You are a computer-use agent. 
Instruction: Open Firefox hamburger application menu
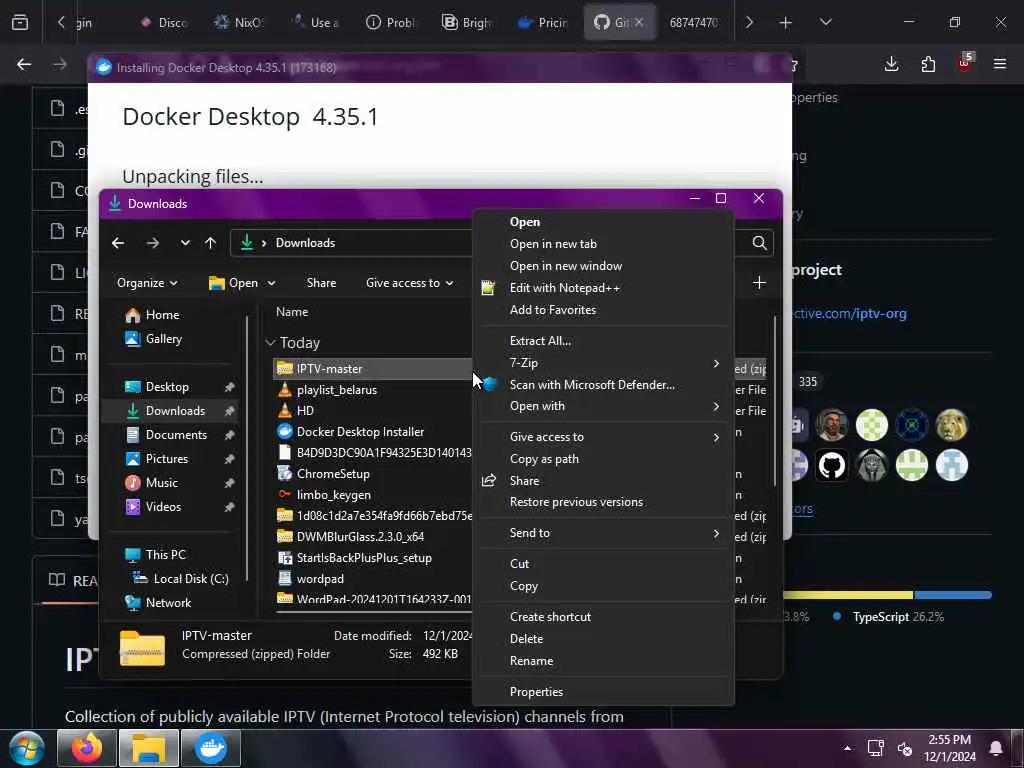coord(1000,64)
